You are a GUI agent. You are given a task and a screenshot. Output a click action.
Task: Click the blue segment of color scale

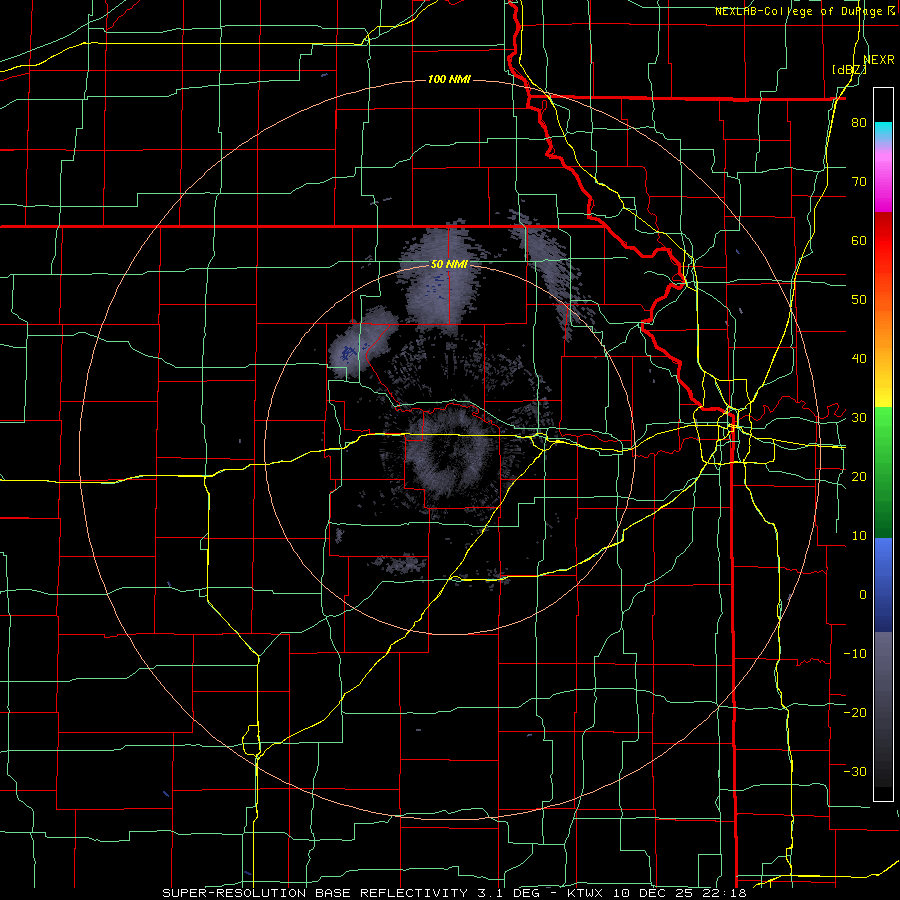[883, 585]
